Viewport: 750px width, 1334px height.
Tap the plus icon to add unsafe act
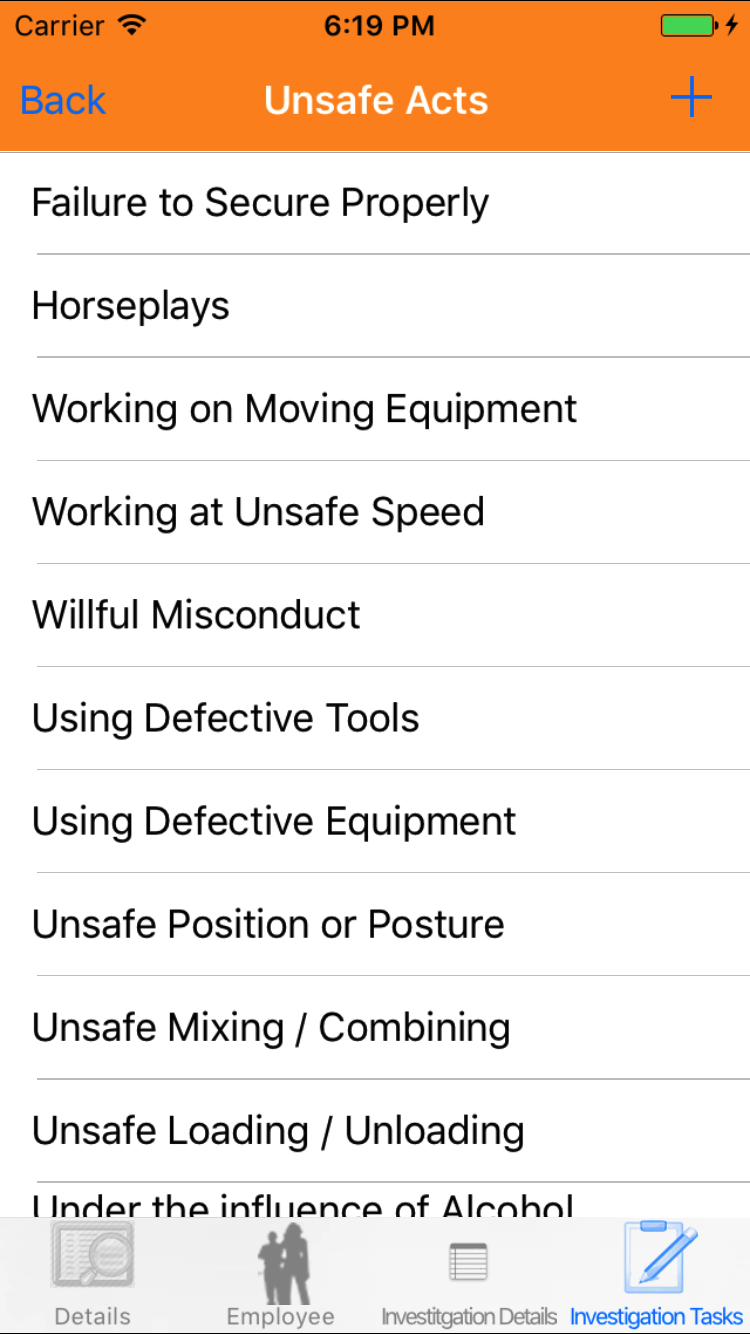click(690, 99)
